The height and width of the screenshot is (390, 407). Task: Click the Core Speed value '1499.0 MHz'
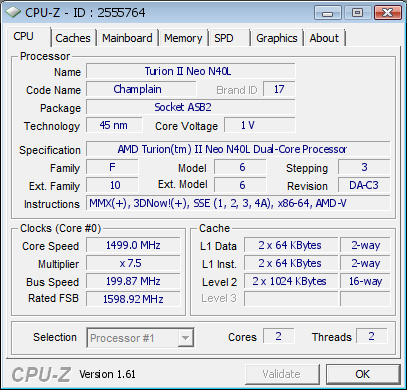pos(133,245)
